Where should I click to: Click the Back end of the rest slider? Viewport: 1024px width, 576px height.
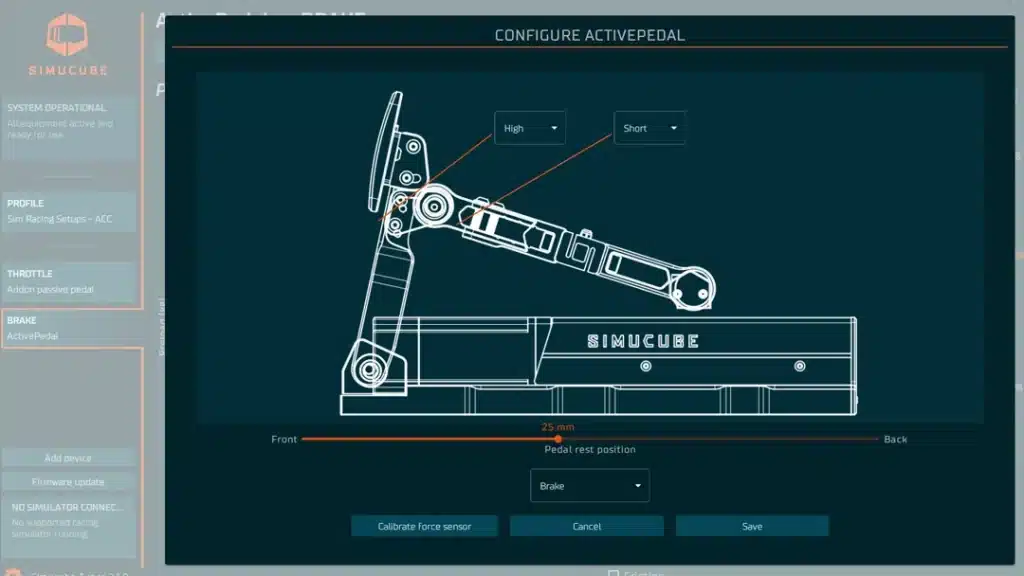895,439
